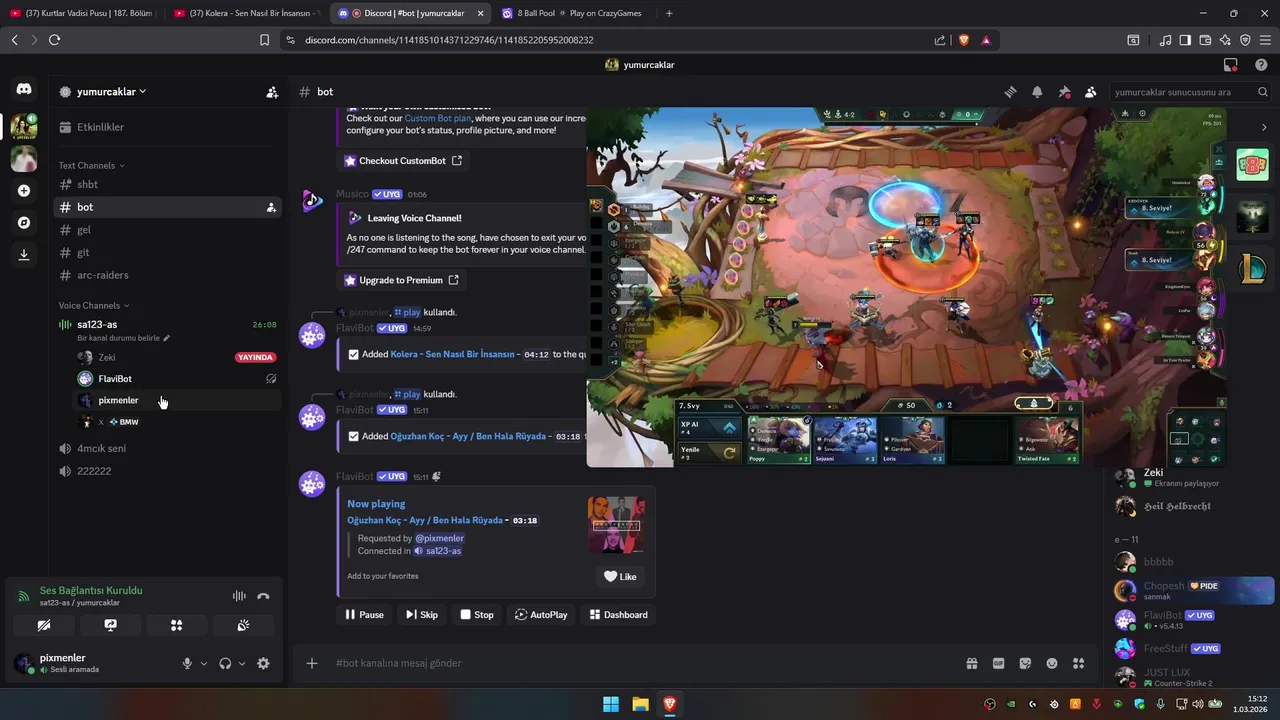
Task: Open Discord direct messages home icon
Action: coord(24,89)
